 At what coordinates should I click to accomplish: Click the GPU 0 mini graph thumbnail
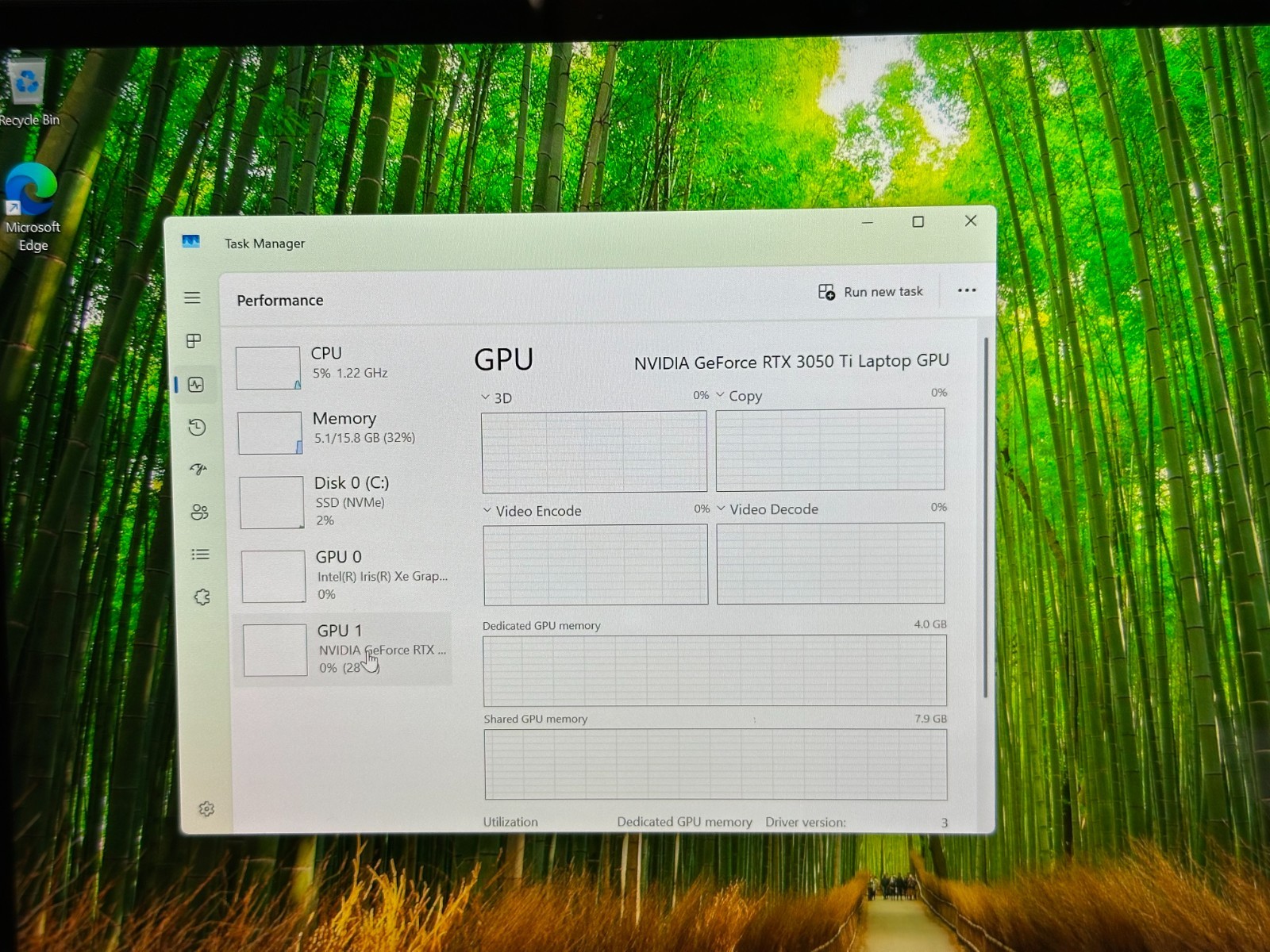pyautogui.click(x=273, y=576)
